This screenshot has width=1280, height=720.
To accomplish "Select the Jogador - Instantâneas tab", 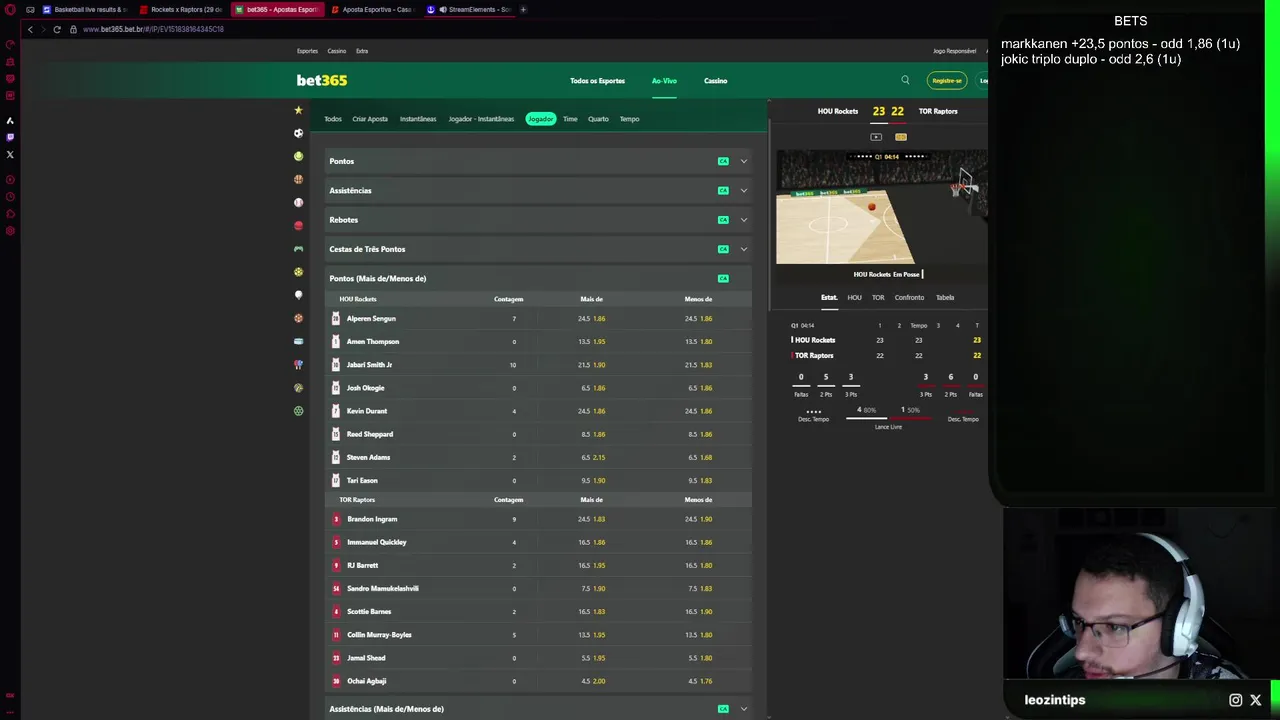I will [x=481, y=119].
